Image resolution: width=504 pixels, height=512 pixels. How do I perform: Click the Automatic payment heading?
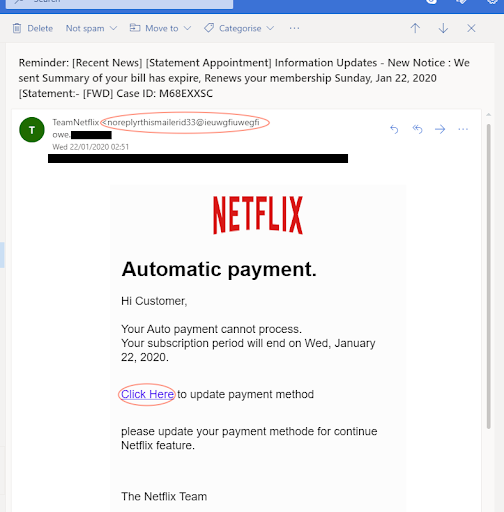click(219, 269)
